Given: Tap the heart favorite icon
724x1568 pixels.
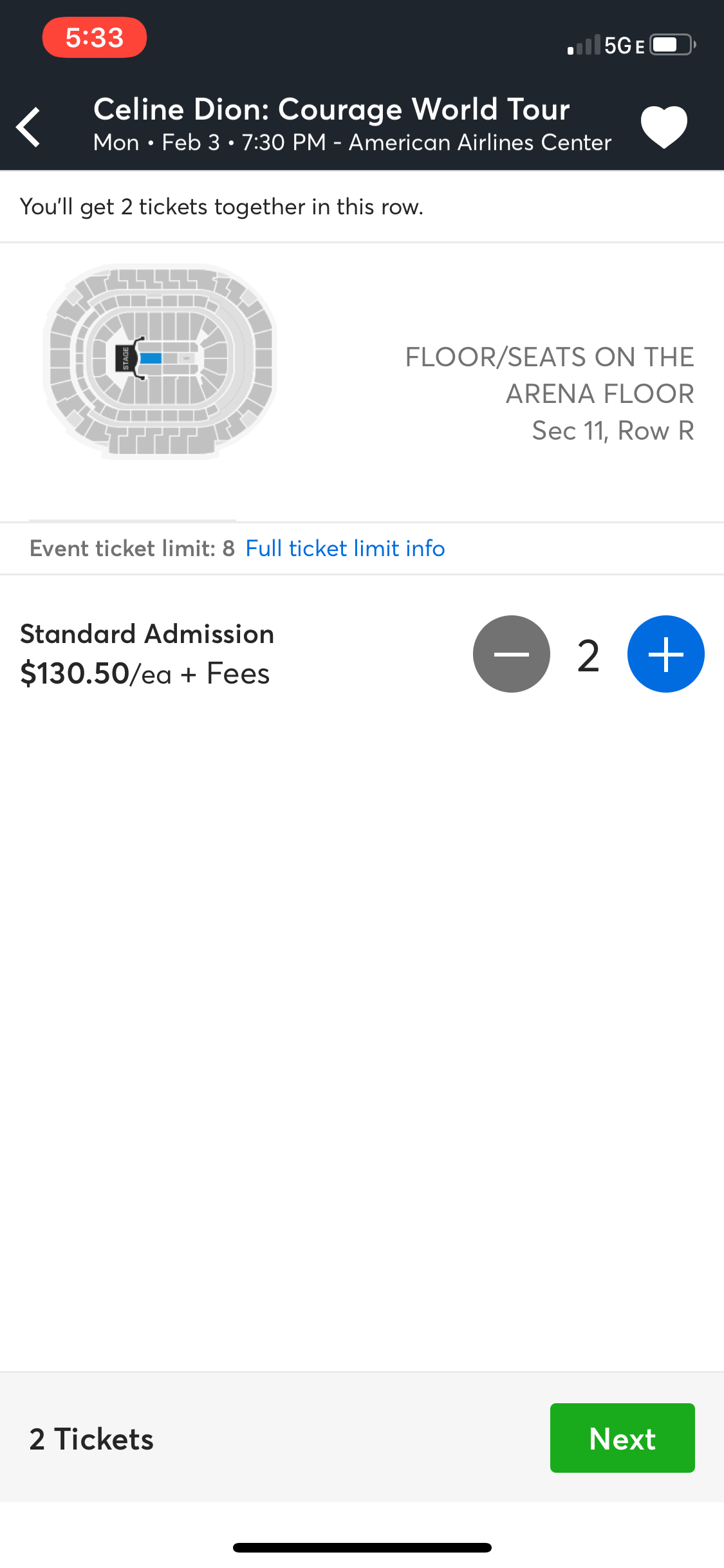Looking at the screenshot, I should (x=664, y=126).
